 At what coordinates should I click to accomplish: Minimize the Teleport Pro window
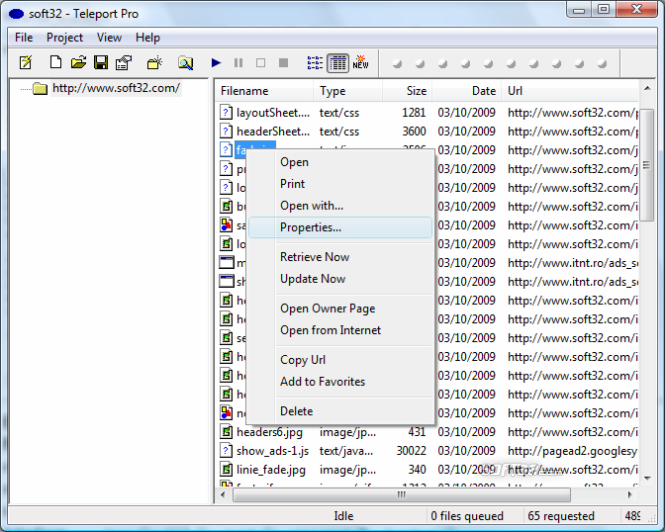[x=579, y=9]
